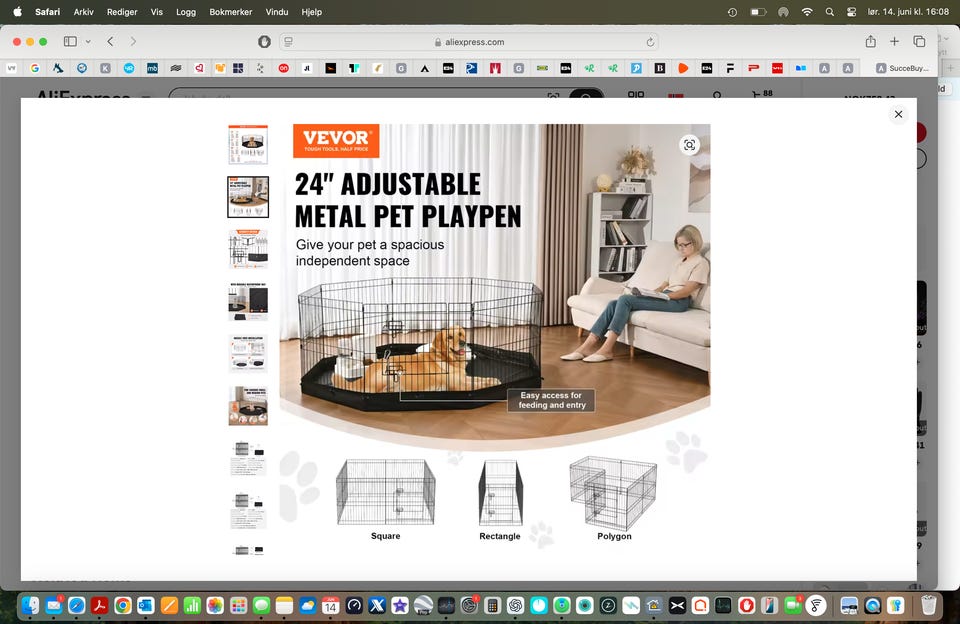960x624 pixels.
Task: Open Launchpad from the dock
Action: tap(238, 606)
